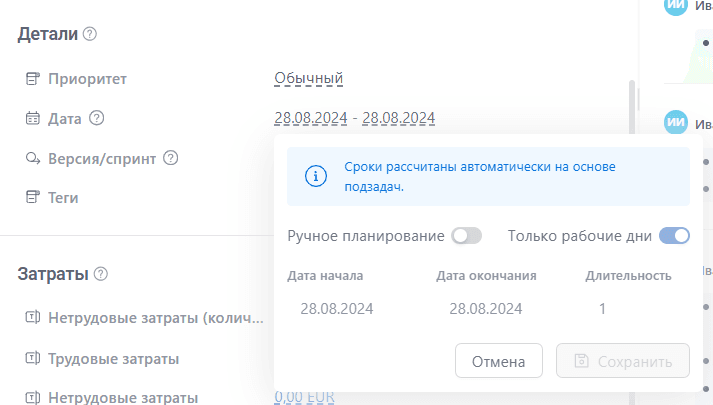
Task: Open the Обычный priority dropdown
Action: [309, 78]
